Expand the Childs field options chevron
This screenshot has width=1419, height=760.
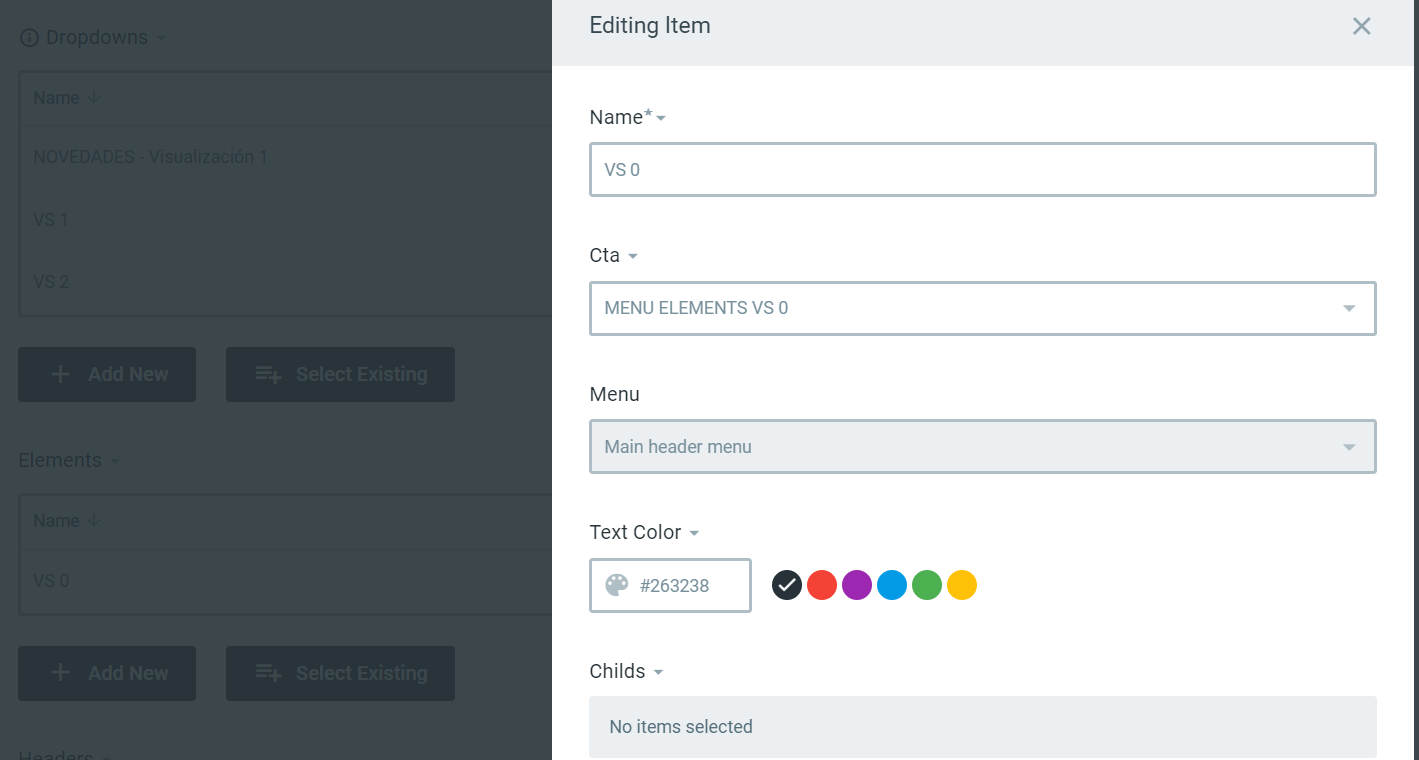(659, 672)
